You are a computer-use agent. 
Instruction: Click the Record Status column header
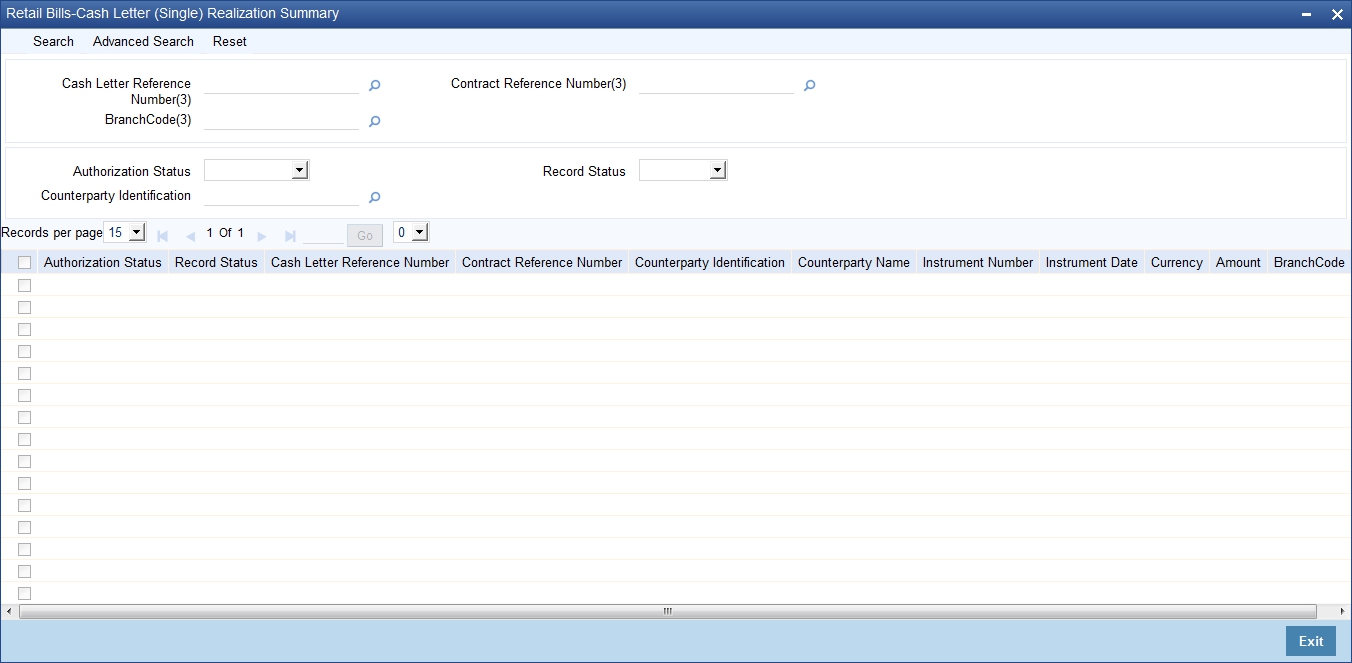point(216,263)
